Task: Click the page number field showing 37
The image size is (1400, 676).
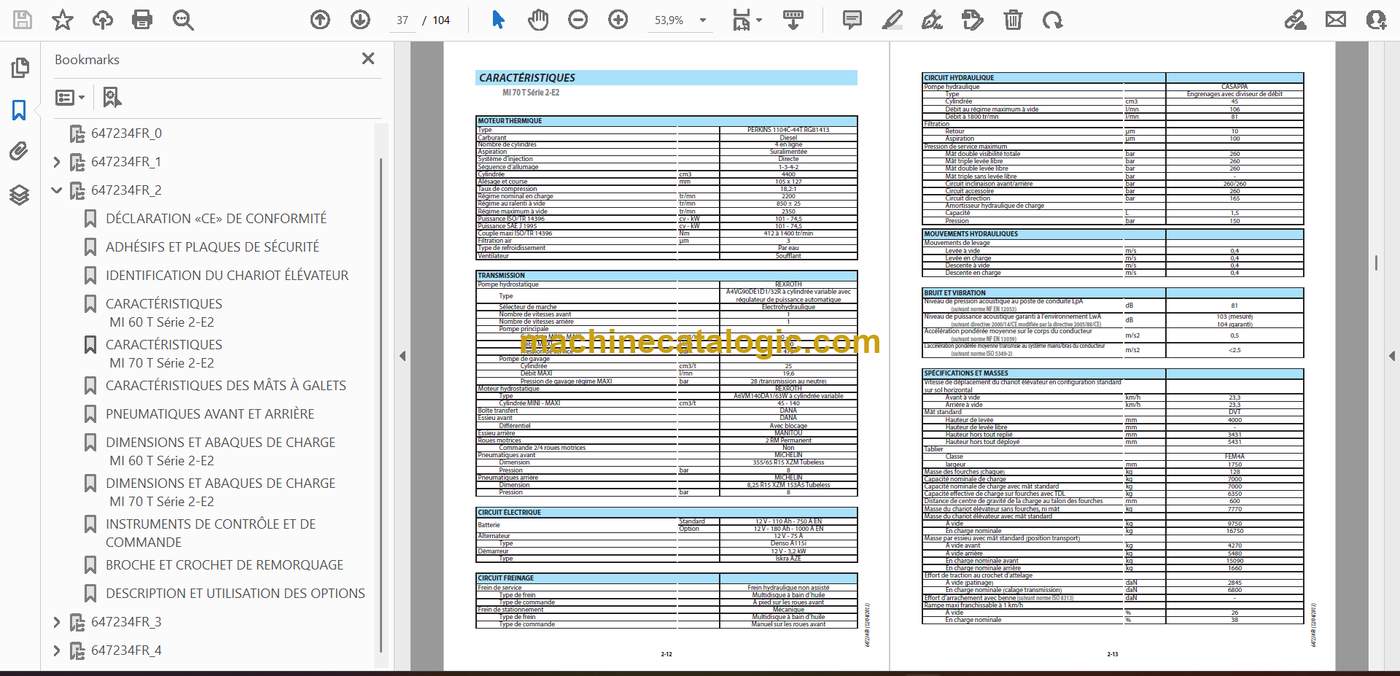Action: click(402, 20)
